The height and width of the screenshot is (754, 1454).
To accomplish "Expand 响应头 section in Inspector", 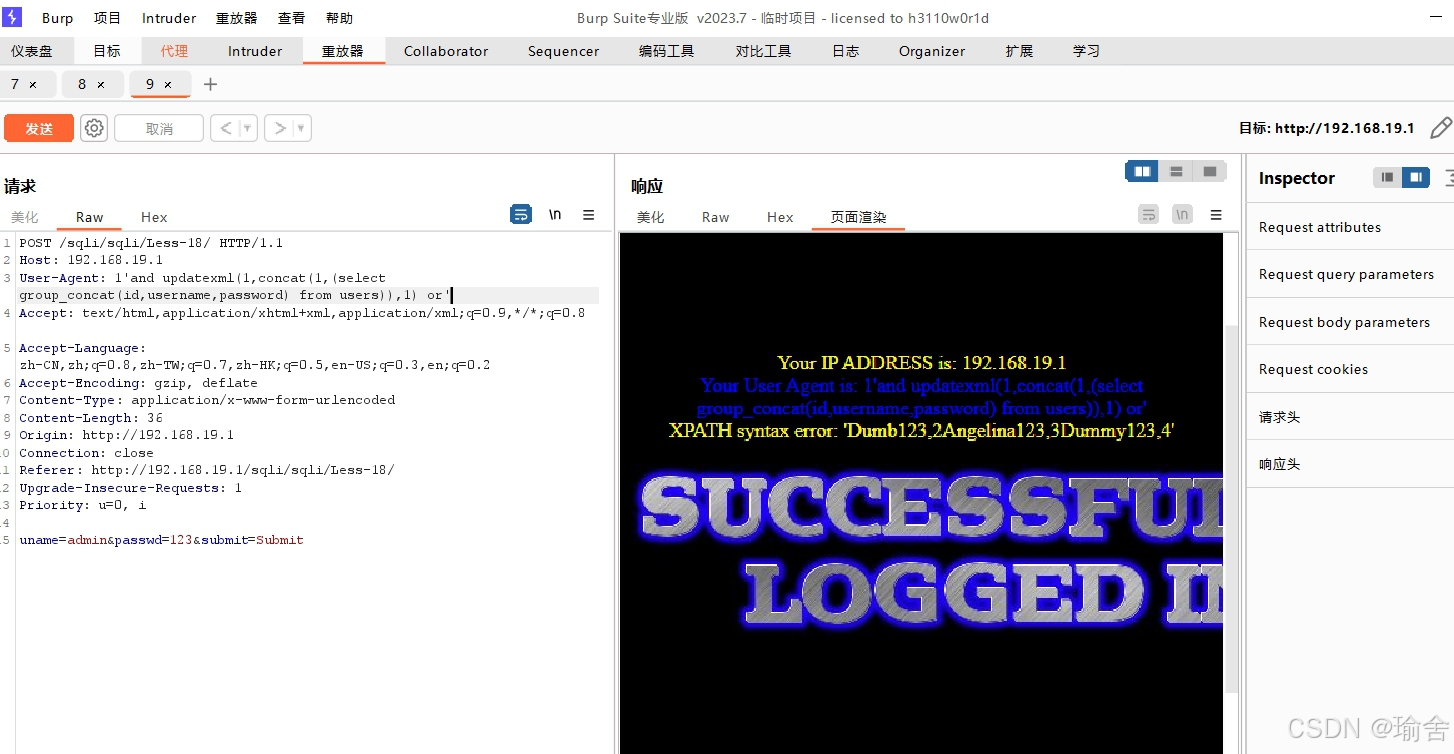I will click(1350, 464).
